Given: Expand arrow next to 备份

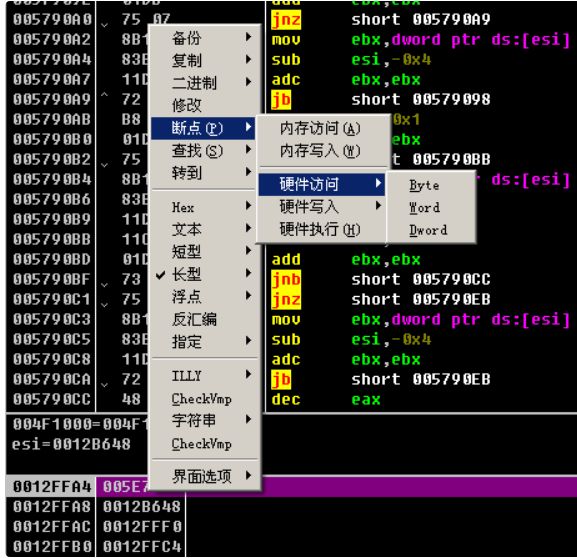Looking at the screenshot, I should pyautogui.click(x=249, y=37).
